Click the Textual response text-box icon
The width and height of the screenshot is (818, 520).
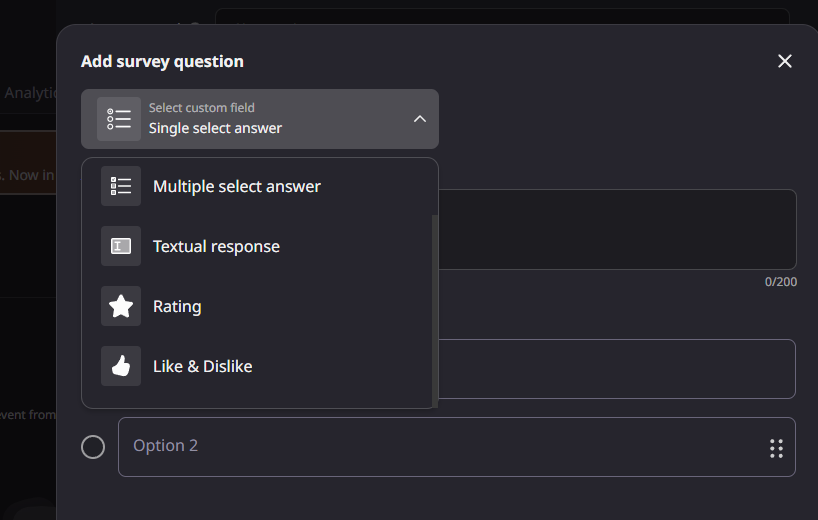(121, 246)
